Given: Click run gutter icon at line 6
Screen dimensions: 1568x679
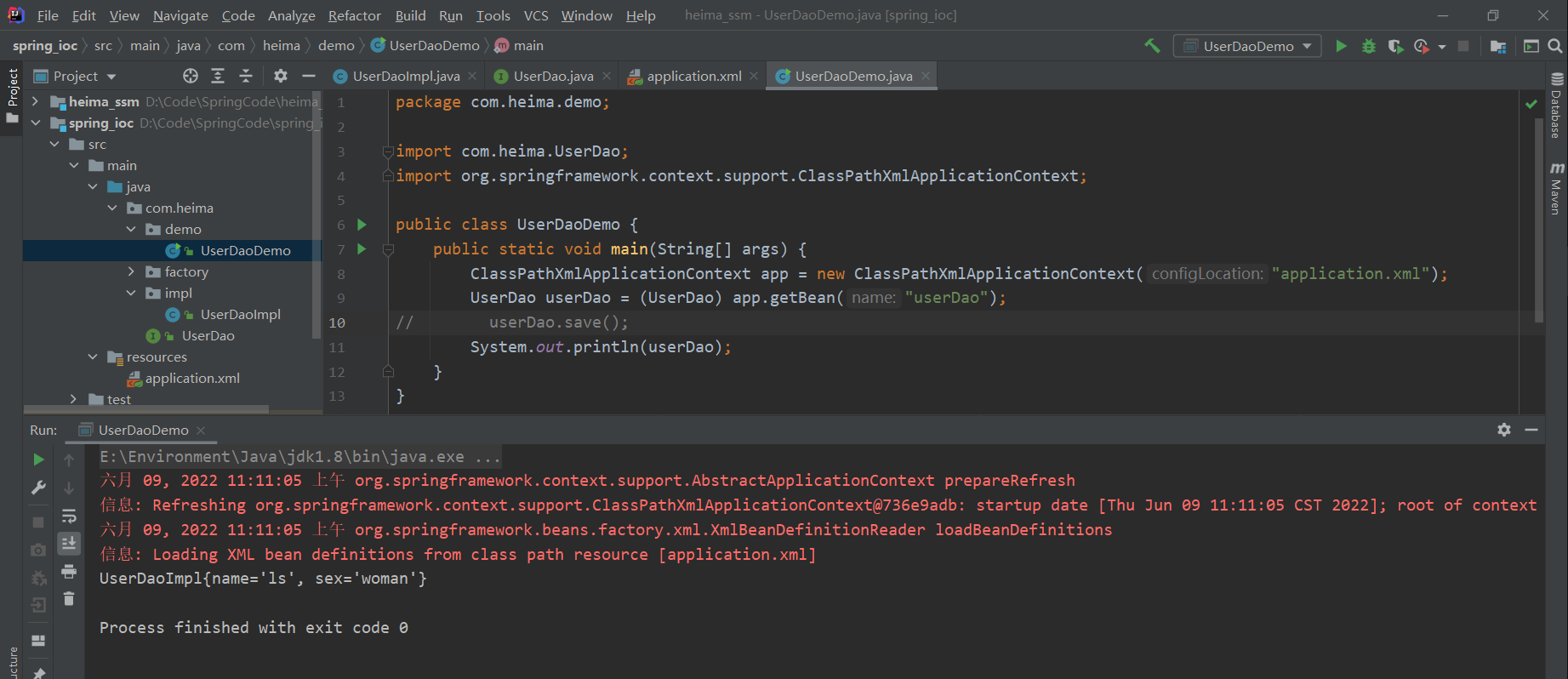Looking at the screenshot, I should (362, 225).
